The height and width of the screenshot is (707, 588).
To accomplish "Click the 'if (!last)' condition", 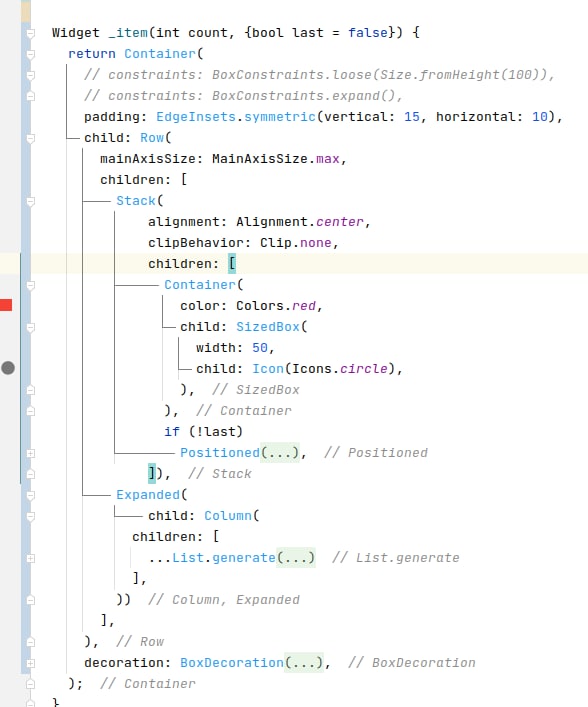I will click(x=203, y=432).
